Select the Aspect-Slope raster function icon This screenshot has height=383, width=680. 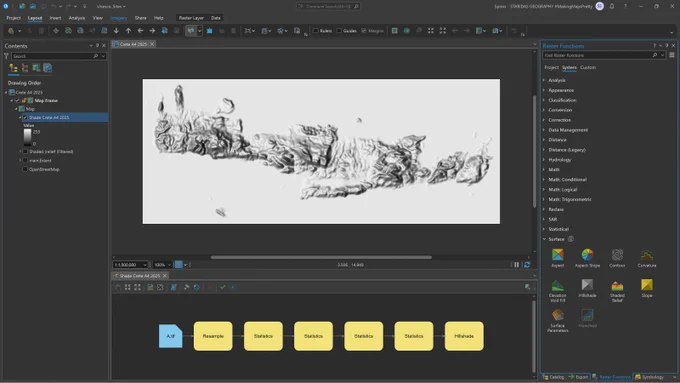point(587,255)
